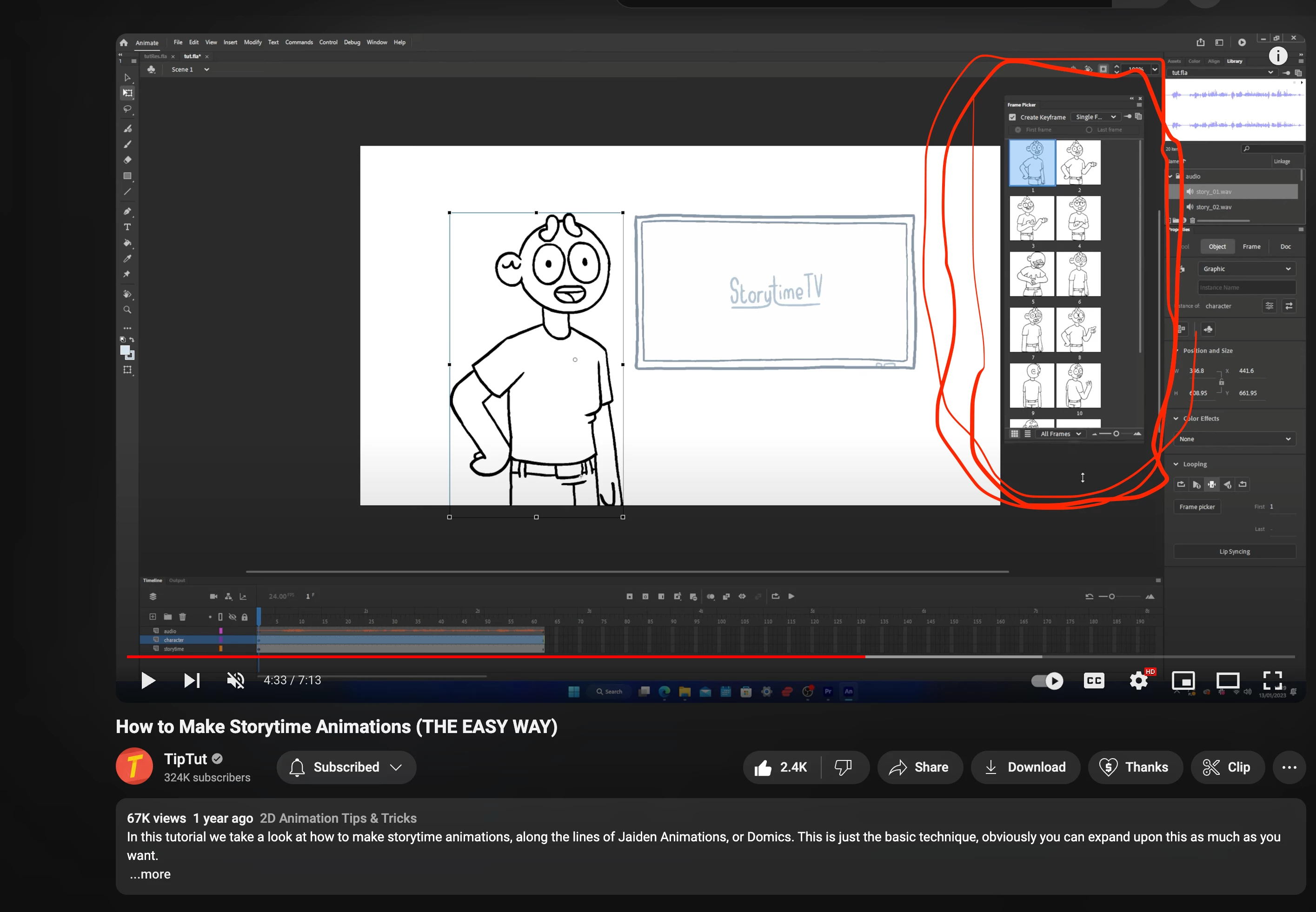Click the Share button
The image size is (1316, 912).
coord(919,767)
